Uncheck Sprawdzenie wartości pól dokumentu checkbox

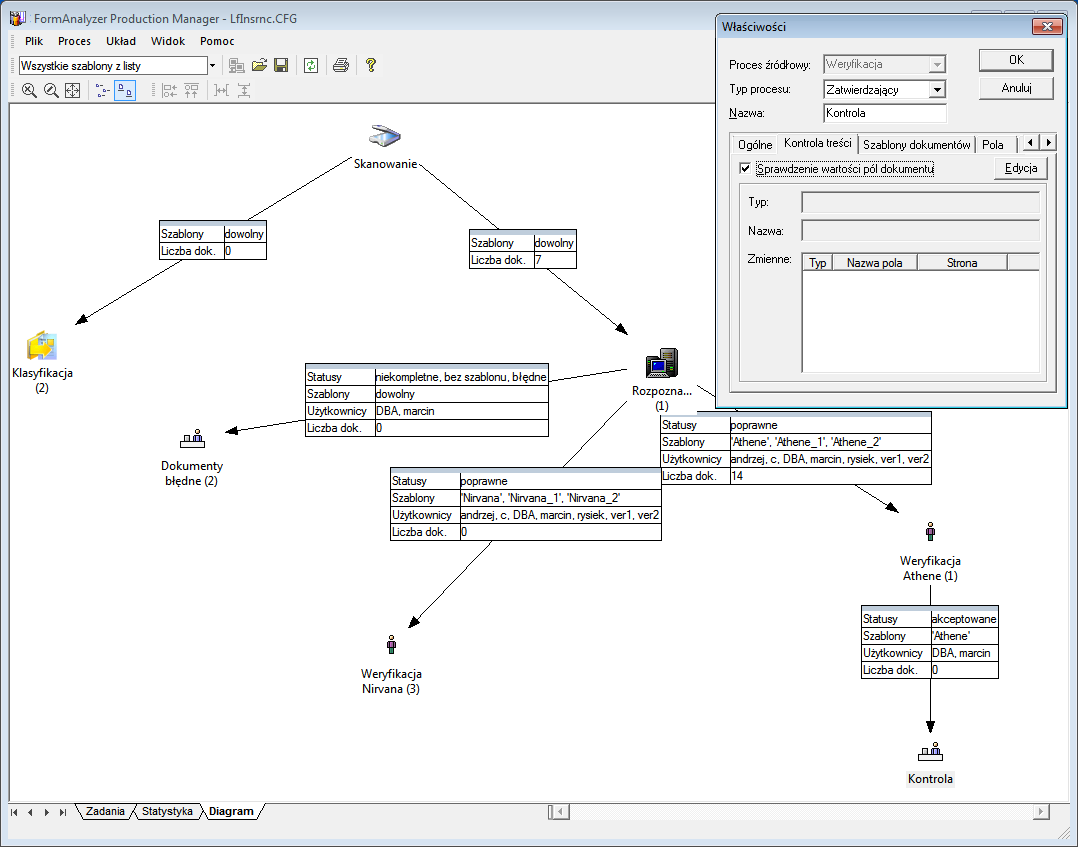[744, 169]
